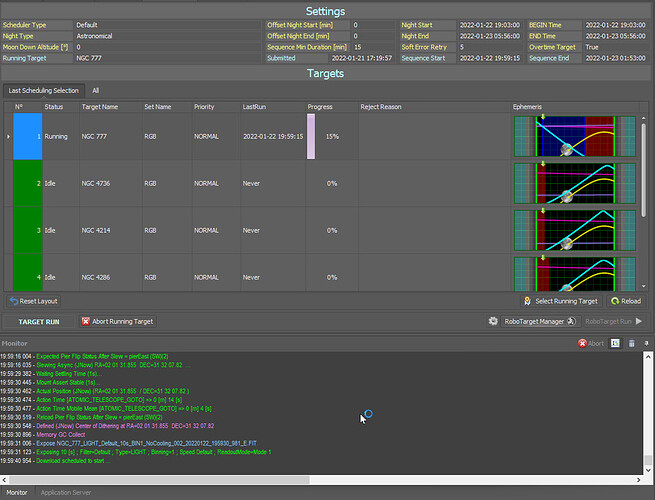655x500 pixels.
Task: Click the Set Name column header
Action: pos(167,107)
